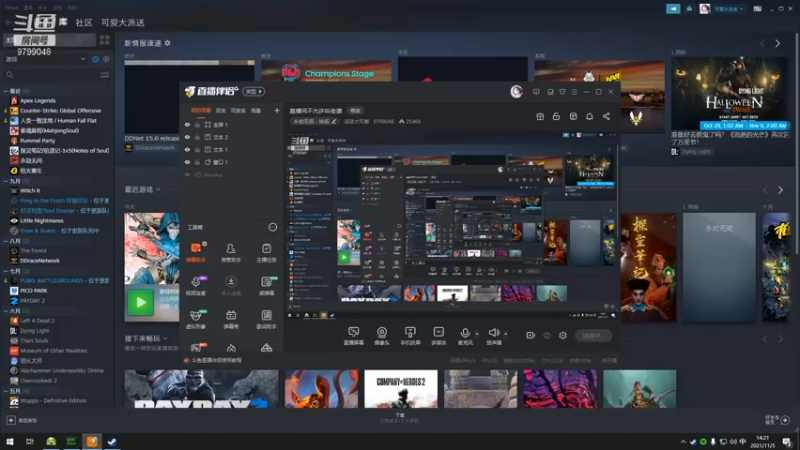
Task: Toggle the lock on 全屏 1 source
Action: point(197,124)
